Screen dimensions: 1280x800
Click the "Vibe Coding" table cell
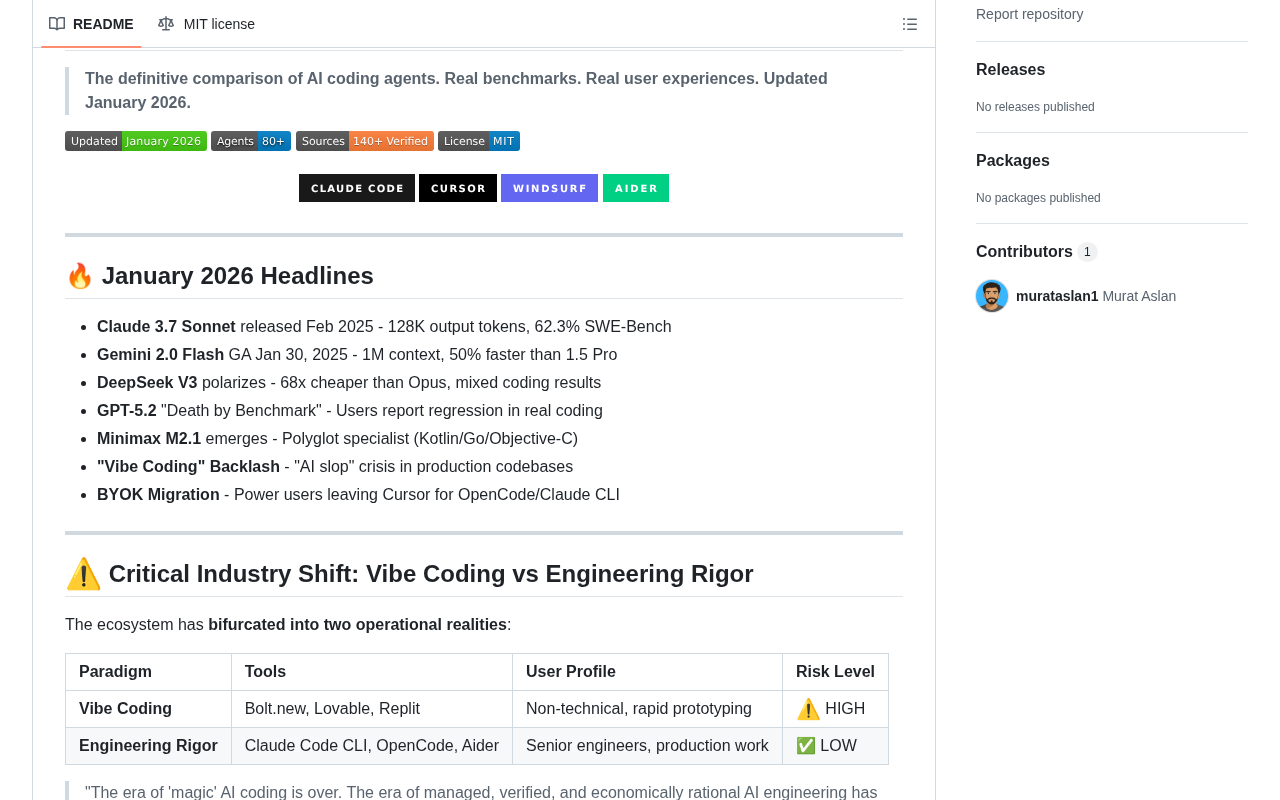[x=149, y=709]
